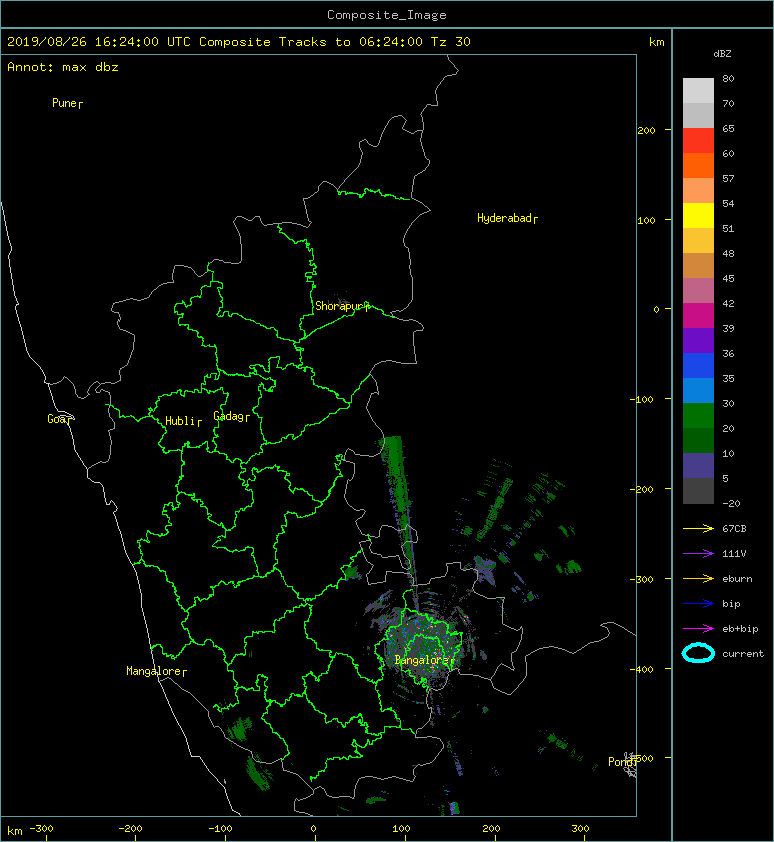Click the Goa label on the coast

coord(57,419)
